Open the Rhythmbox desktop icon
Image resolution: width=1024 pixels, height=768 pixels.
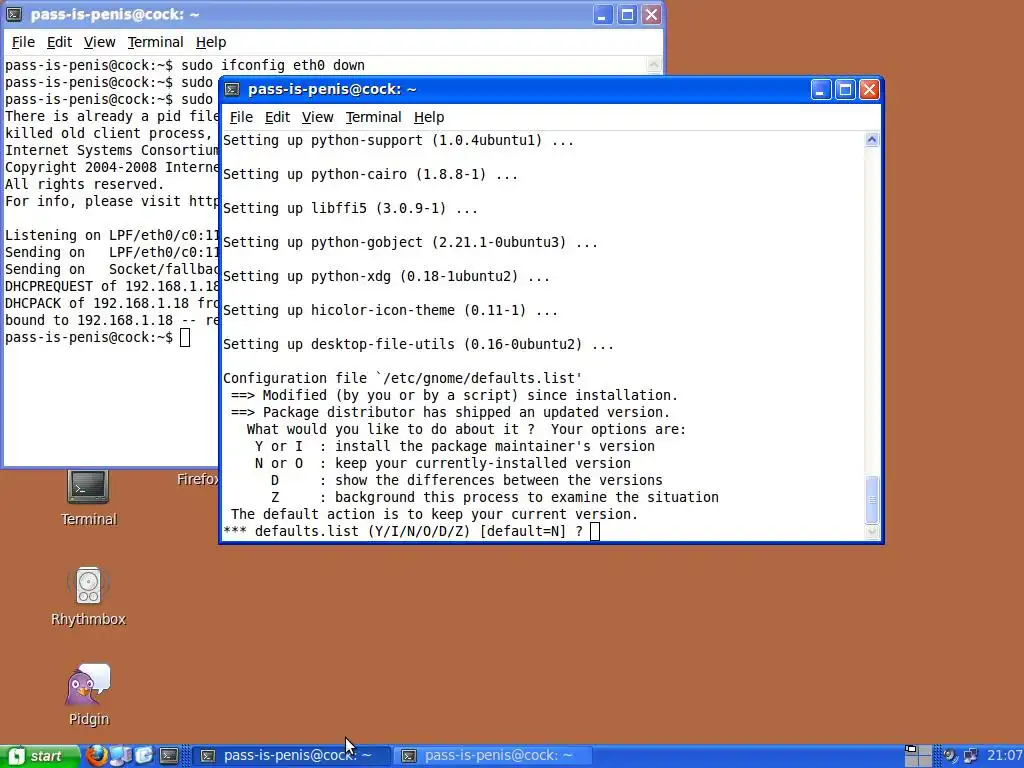(88, 596)
